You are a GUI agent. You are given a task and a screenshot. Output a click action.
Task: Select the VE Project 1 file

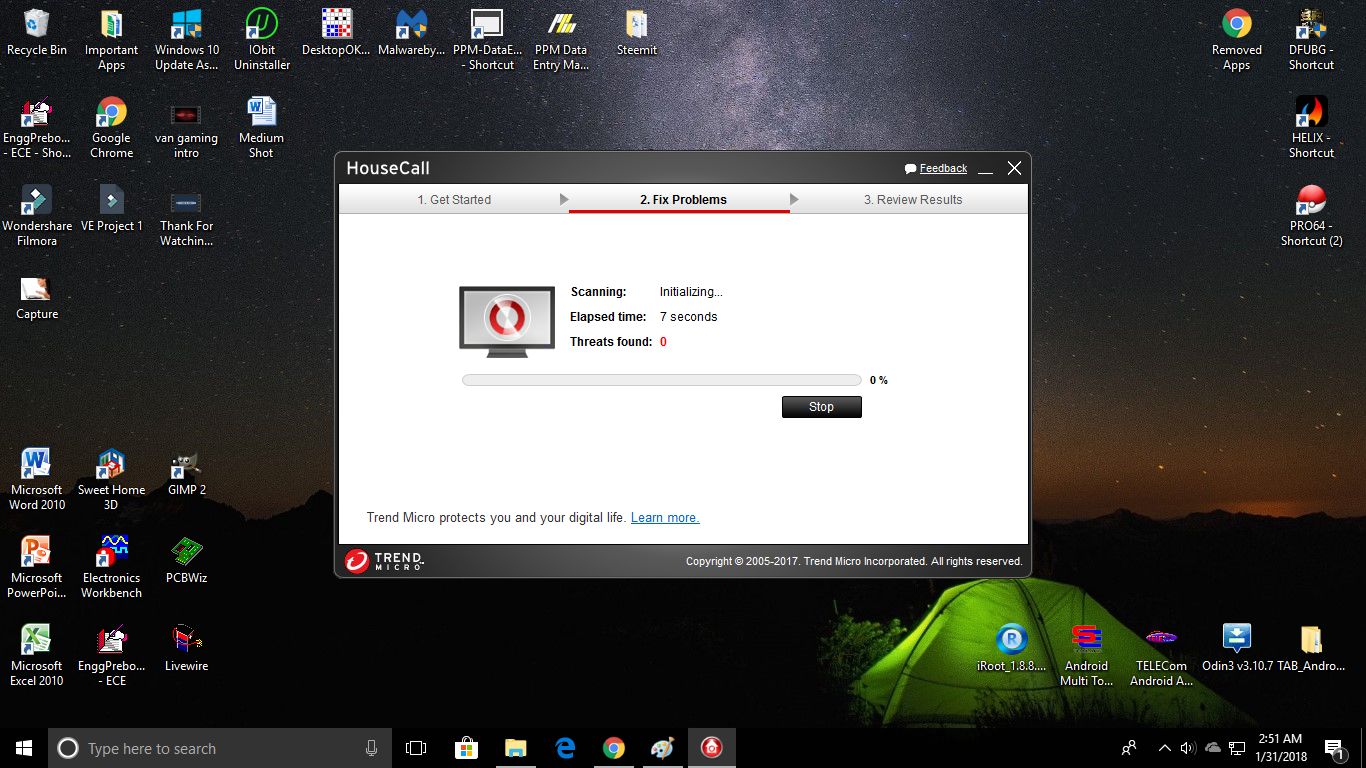click(111, 208)
